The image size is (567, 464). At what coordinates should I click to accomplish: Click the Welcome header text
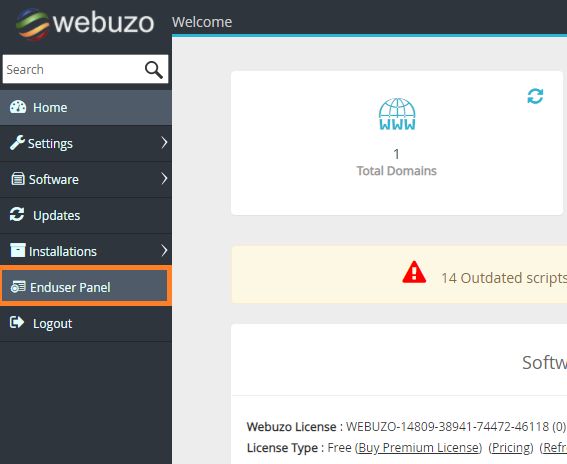point(202,22)
